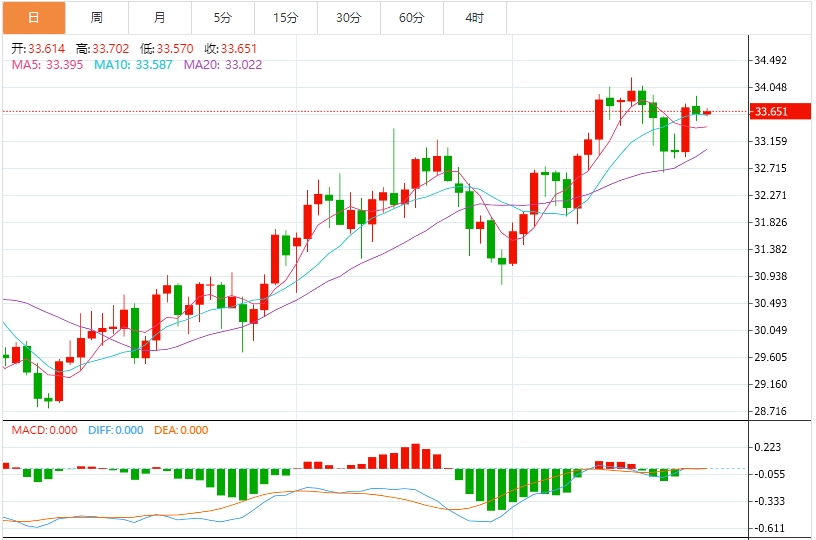Click the low price value 33.570
Image resolution: width=816 pixels, height=540 pixels.
pos(175,49)
